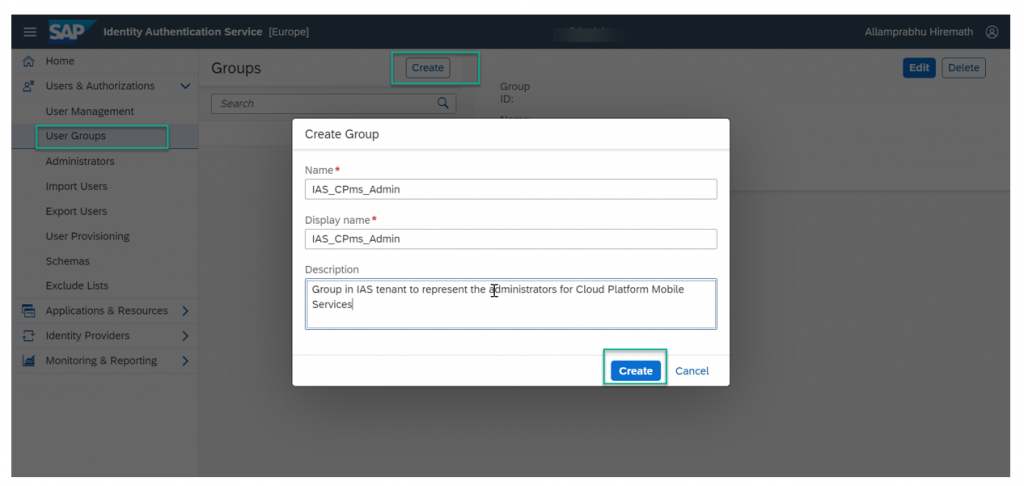Click the Groups search field

[334, 103]
